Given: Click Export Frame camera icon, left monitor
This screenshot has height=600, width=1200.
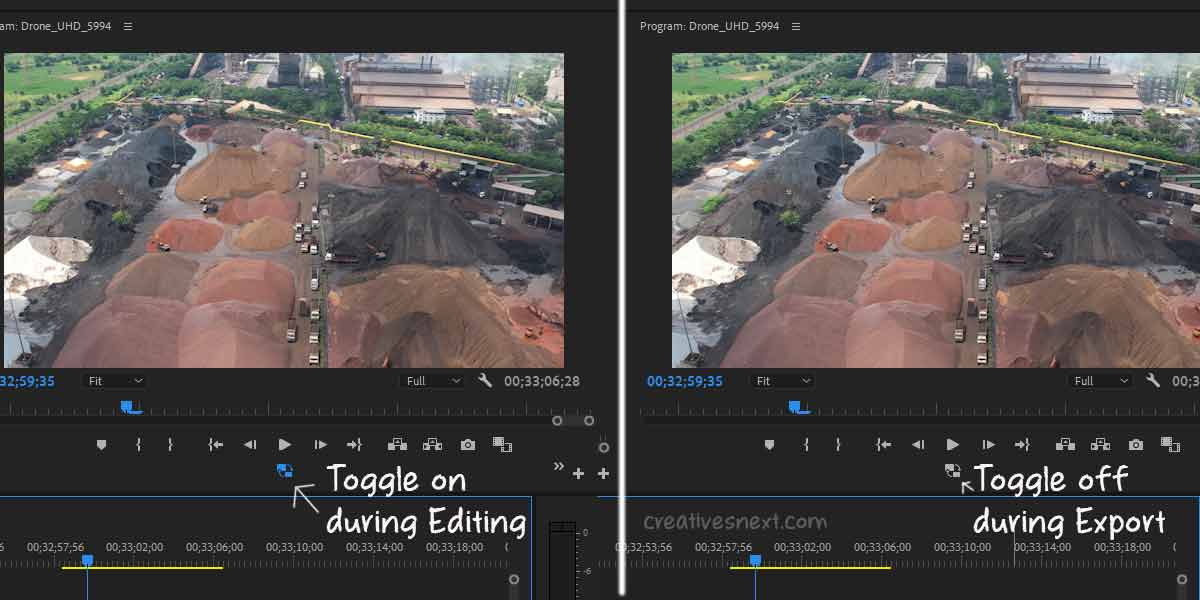Looking at the screenshot, I should tap(468, 445).
